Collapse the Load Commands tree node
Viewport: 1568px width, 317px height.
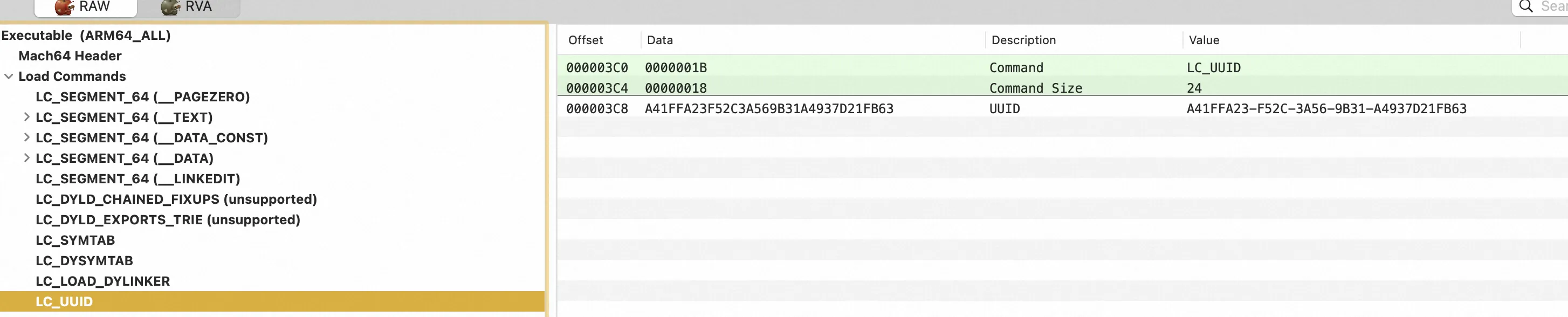coord(9,77)
